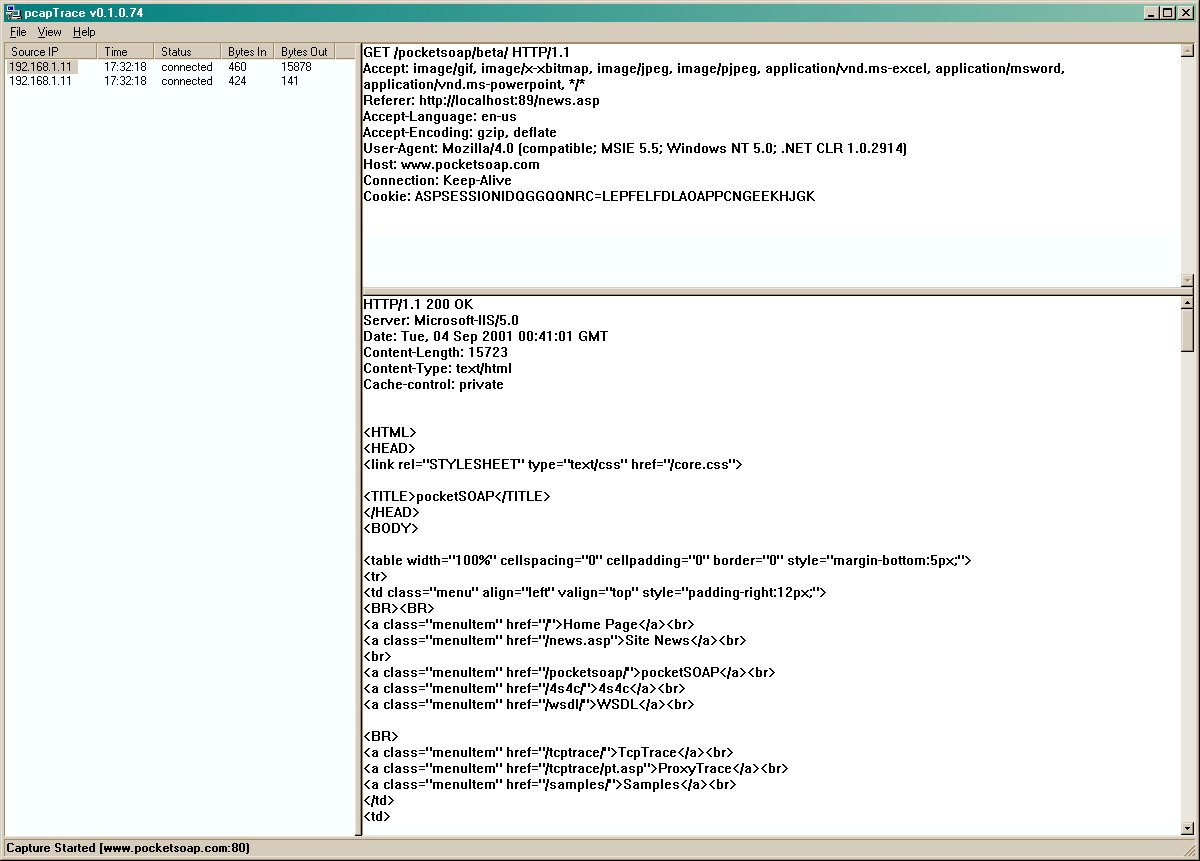The image size is (1200, 861).
Task: Click the Date header line in response
Action: [485, 336]
